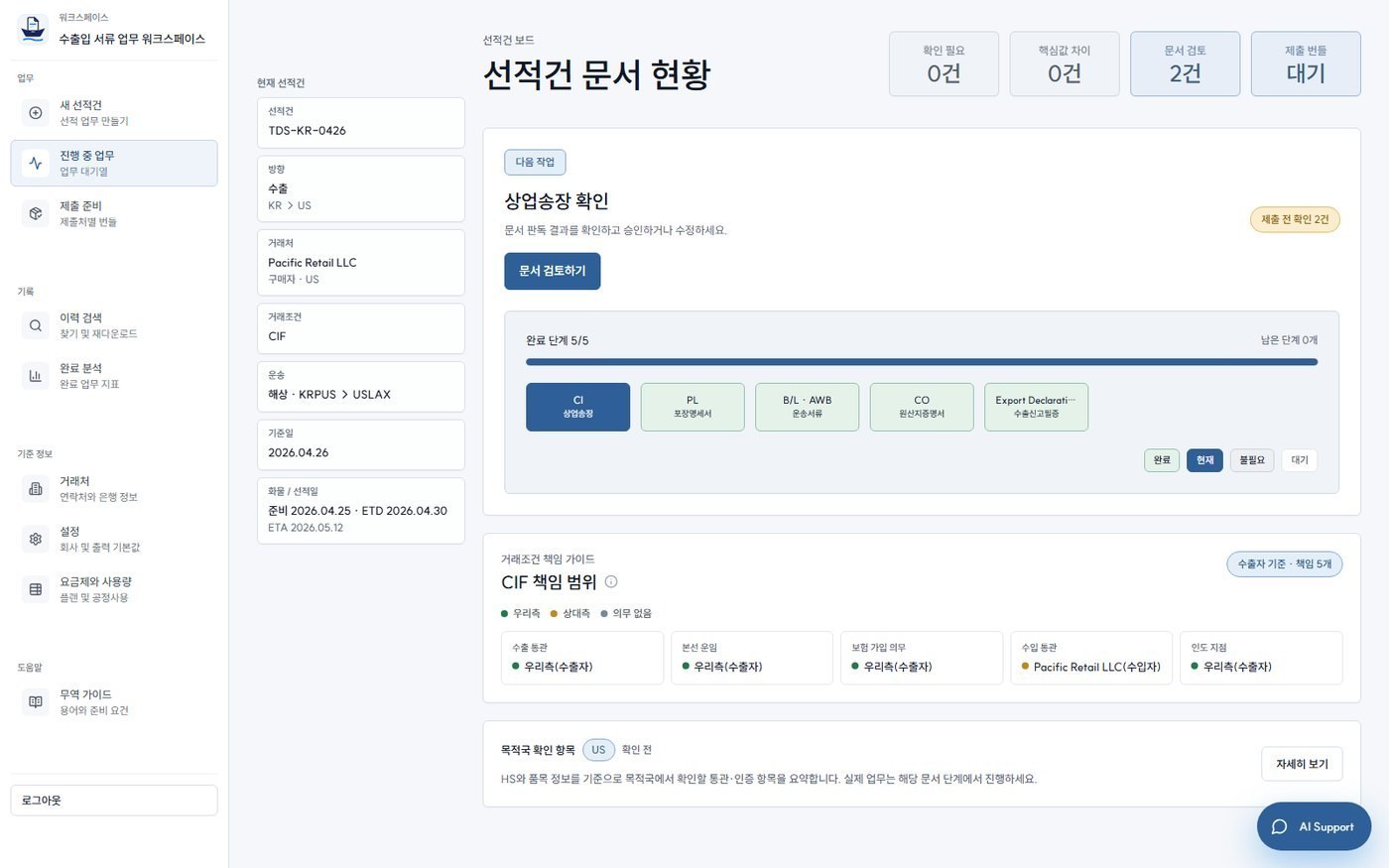The image size is (1389, 868).
Task: Click the plus icon beside 새 선적건
Action: (x=36, y=113)
